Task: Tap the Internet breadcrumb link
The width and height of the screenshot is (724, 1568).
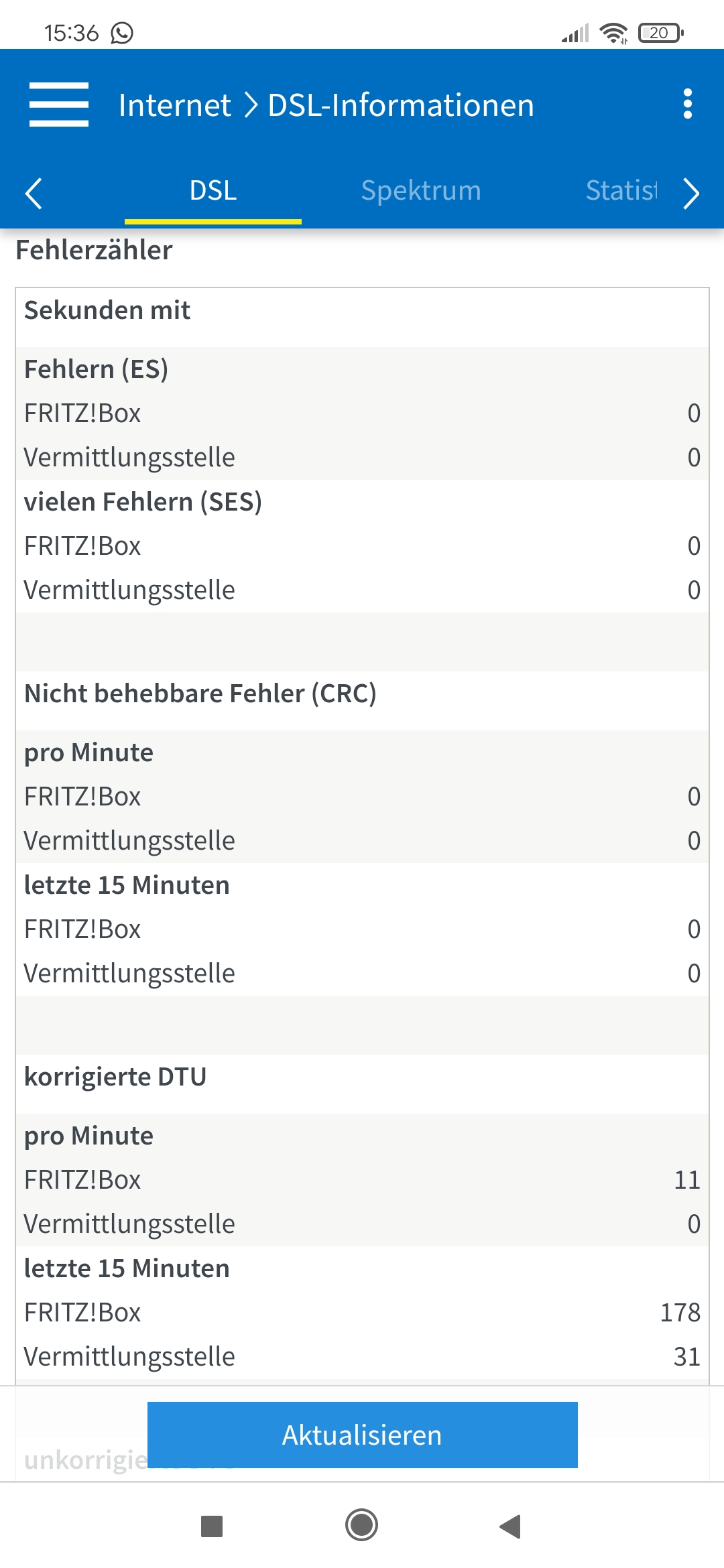Action: coord(174,105)
